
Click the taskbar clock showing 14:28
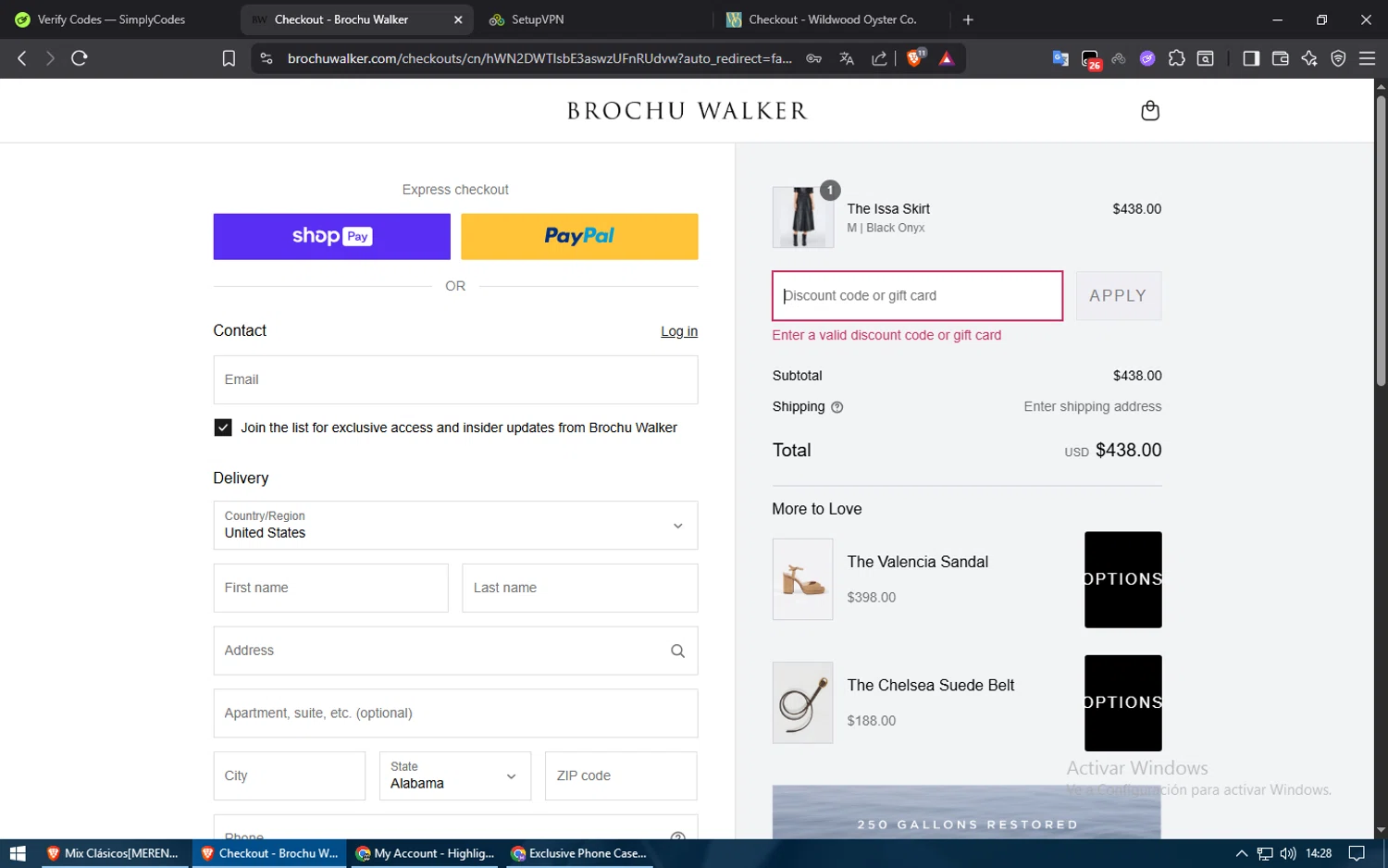1319,853
